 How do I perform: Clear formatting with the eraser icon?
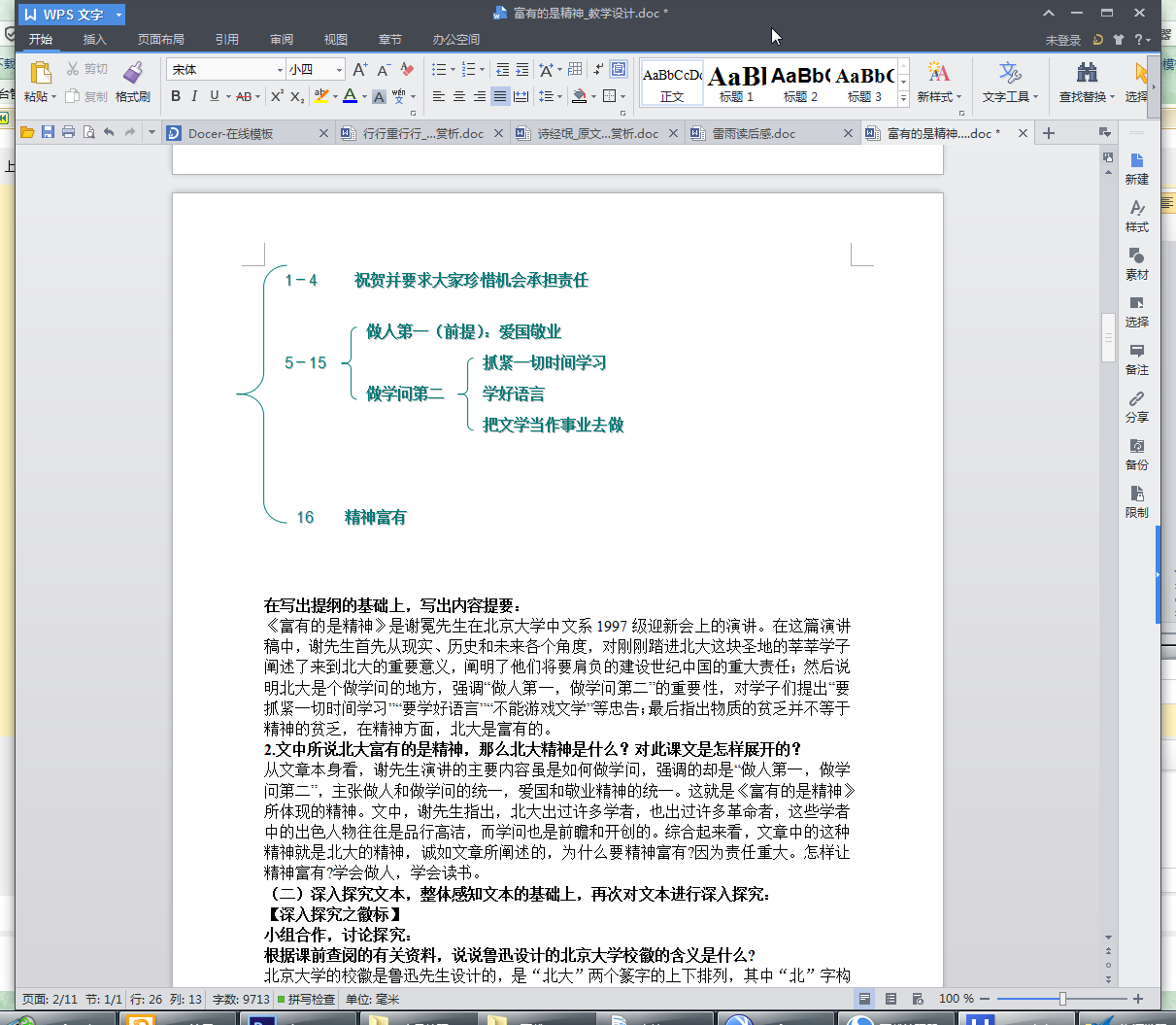pos(407,69)
